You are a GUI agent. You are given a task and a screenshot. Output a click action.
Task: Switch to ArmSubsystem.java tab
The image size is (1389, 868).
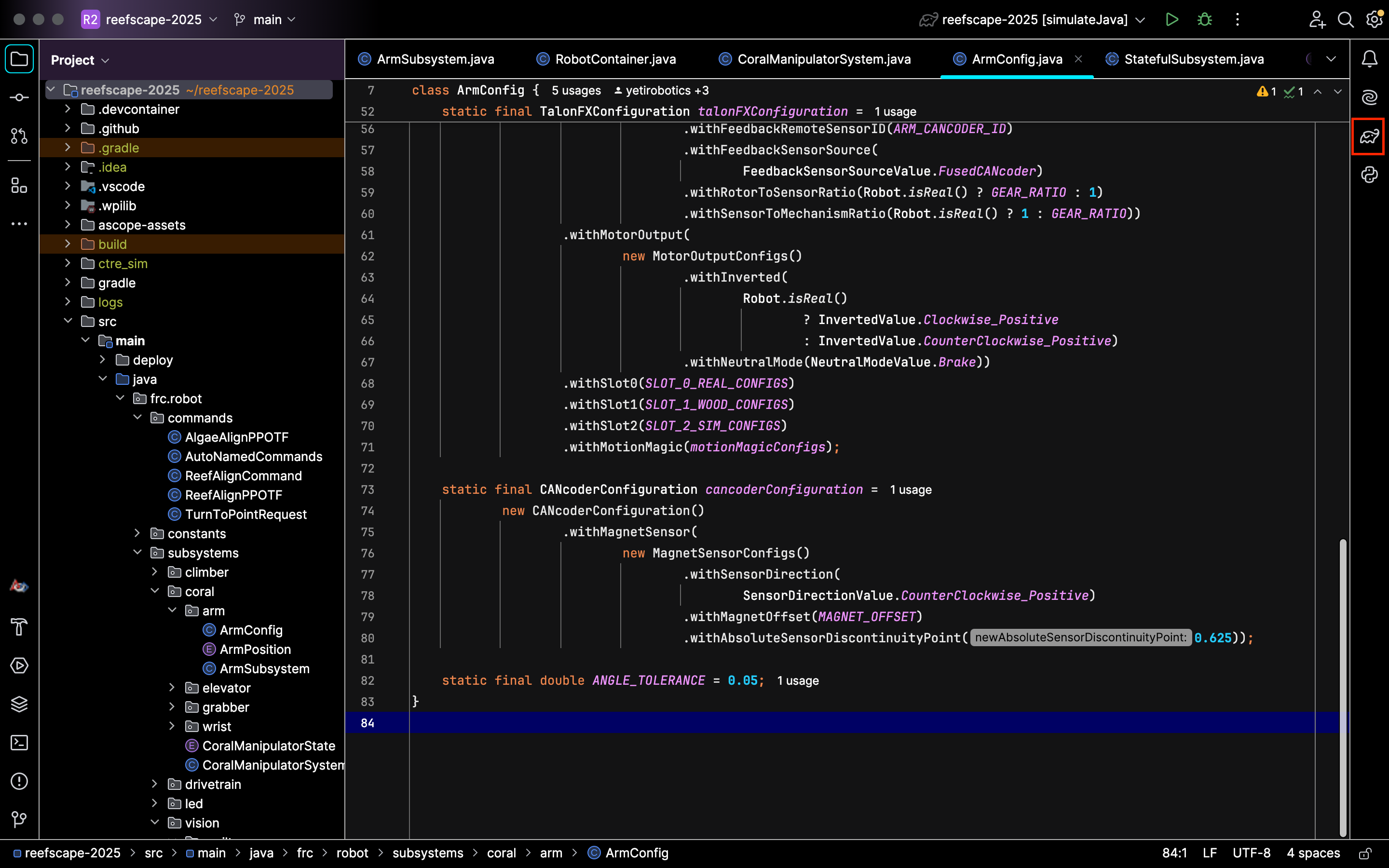(x=426, y=59)
